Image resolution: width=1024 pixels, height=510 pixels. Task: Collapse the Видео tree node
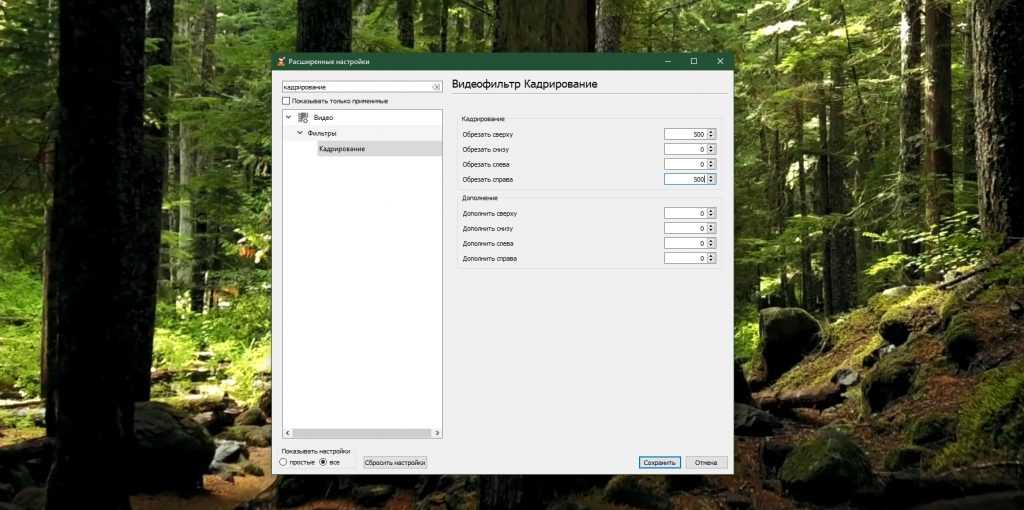288,118
